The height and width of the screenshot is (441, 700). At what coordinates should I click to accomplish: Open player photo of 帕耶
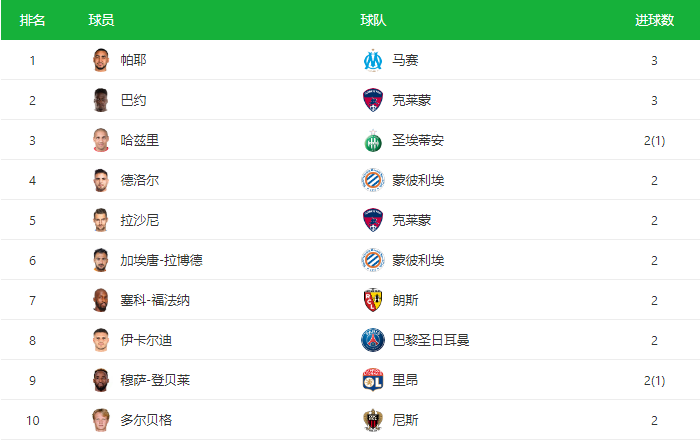tap(101, 60)
